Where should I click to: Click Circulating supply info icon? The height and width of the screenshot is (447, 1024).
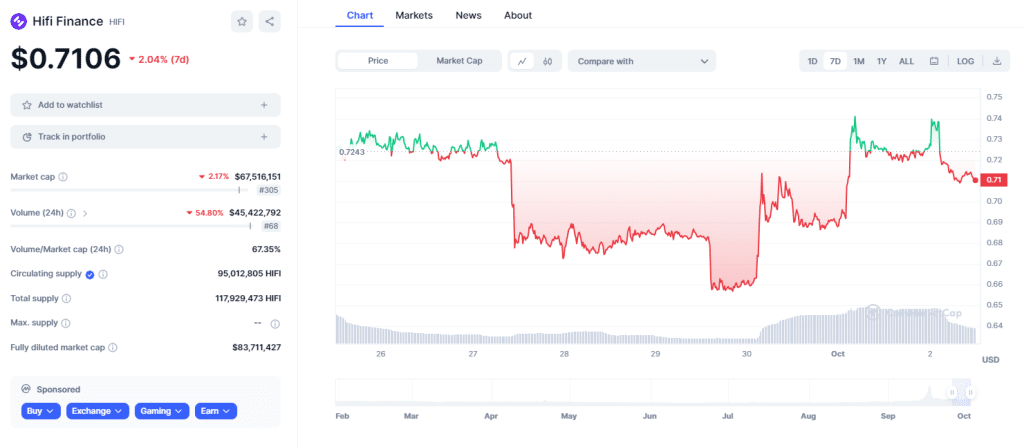103,274
